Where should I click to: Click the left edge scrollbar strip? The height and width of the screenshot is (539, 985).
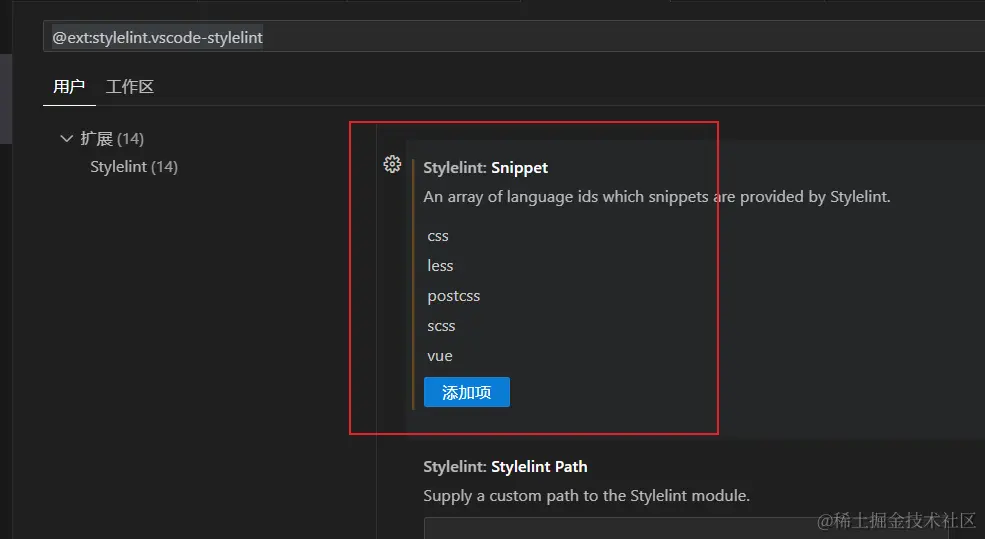click(6, 99)
